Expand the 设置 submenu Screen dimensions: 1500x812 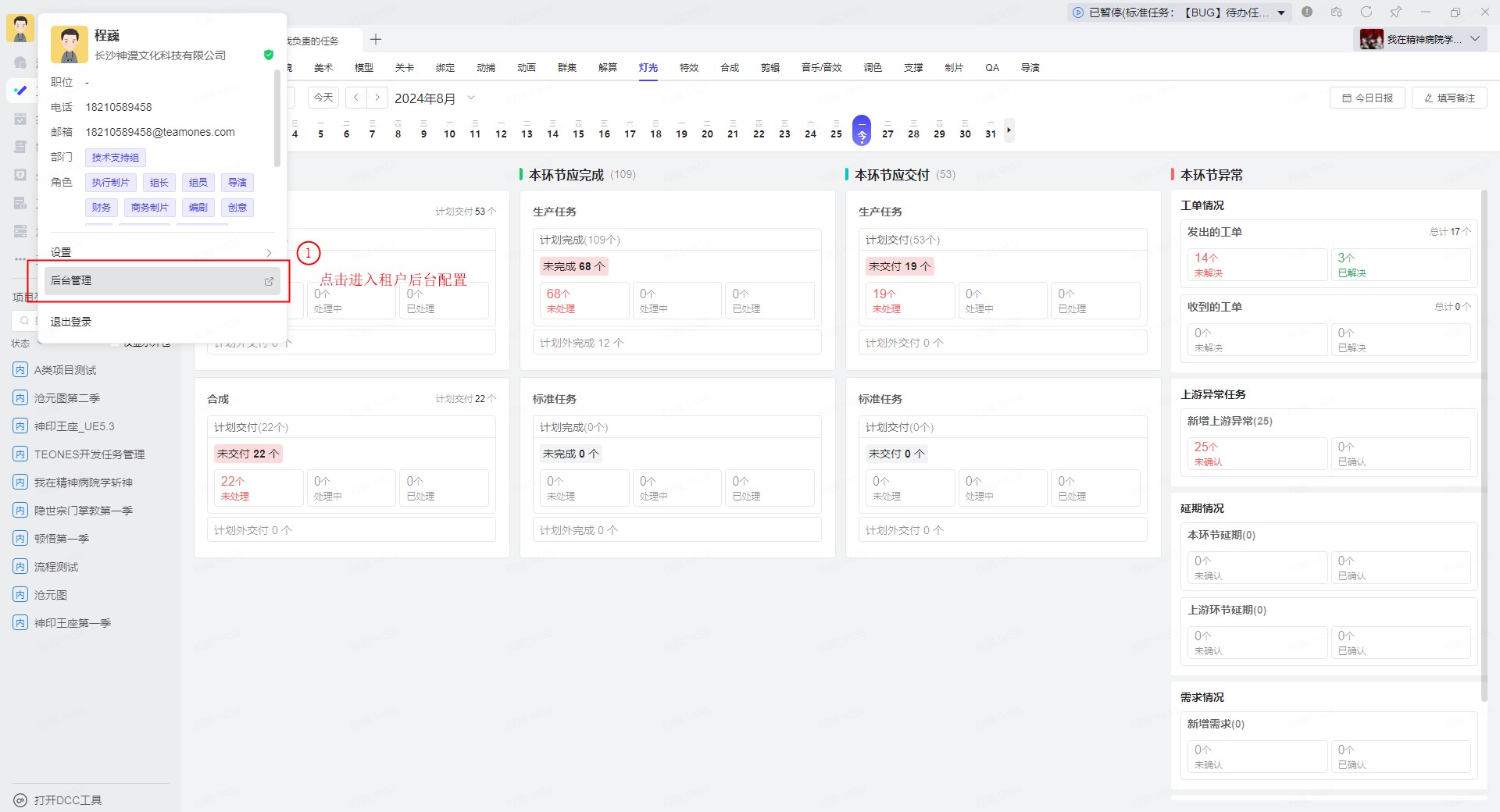269,252
